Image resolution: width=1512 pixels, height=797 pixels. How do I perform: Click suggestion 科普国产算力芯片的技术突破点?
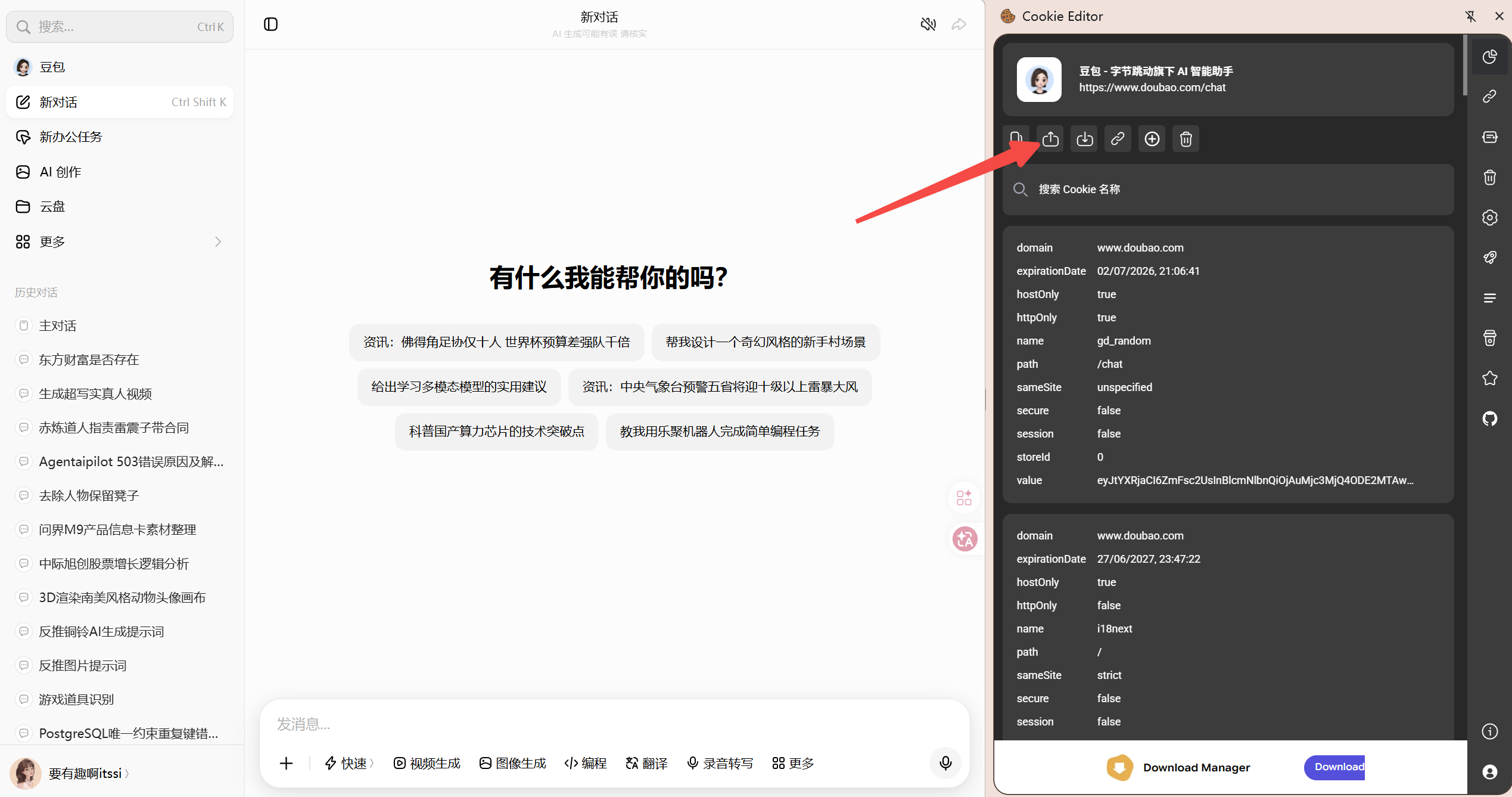[x=496, y=432]
